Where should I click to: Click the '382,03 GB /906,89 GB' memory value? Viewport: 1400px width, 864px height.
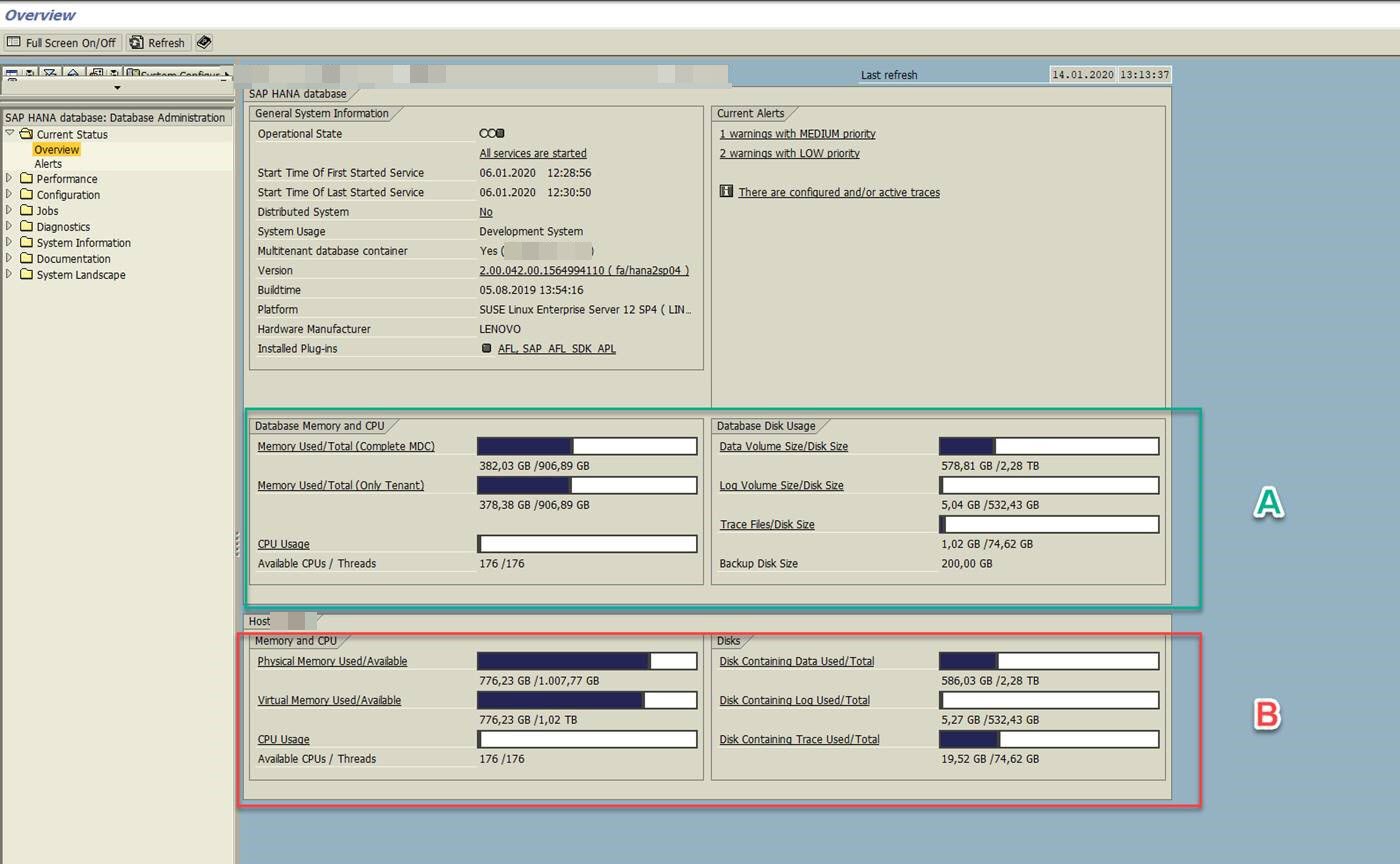coord(534,466)
